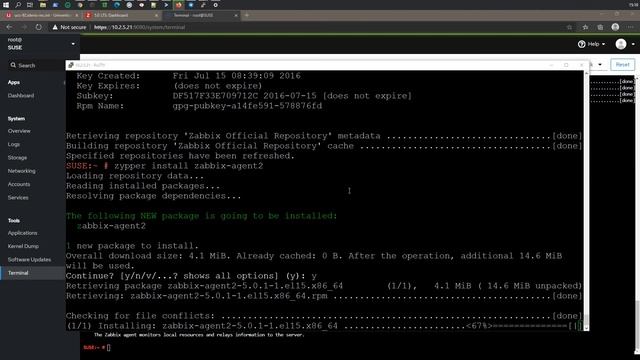Open Task View on the taskbar
This screenshot has height=360, width=640.
(x=30, y=5)
